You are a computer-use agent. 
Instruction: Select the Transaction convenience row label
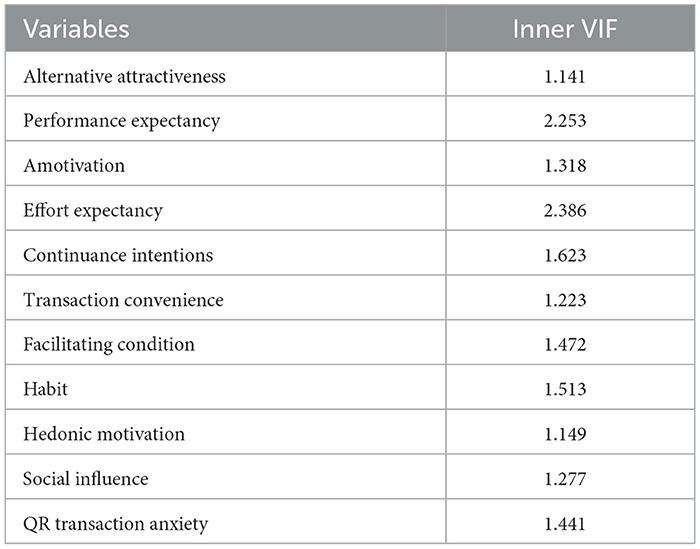[x=123, y=300]
